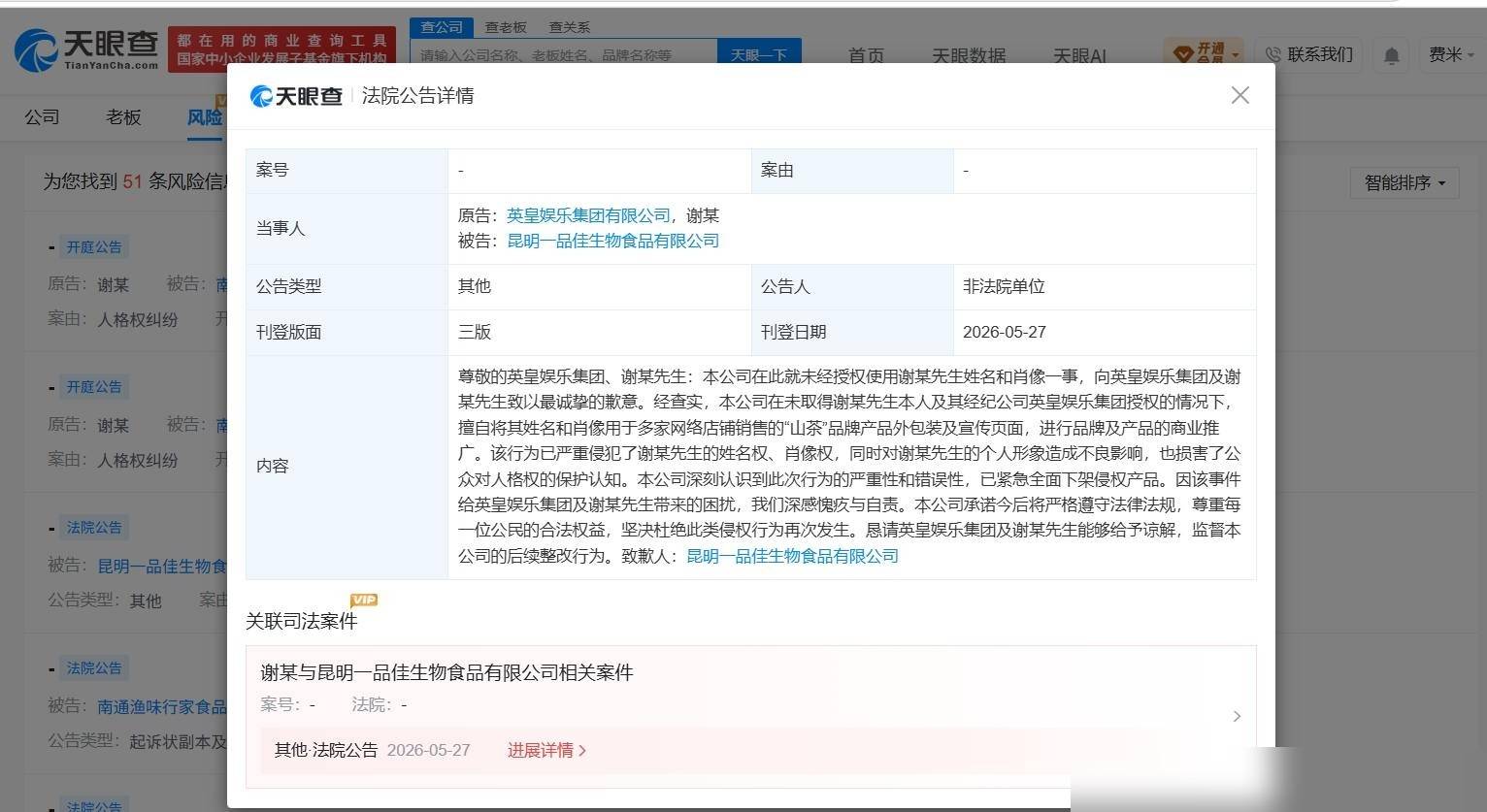The image size is (1487, 812).
Task: Click 人格权纠纷 in first background result
Action: pyautogui.click(x=138, y=318)
